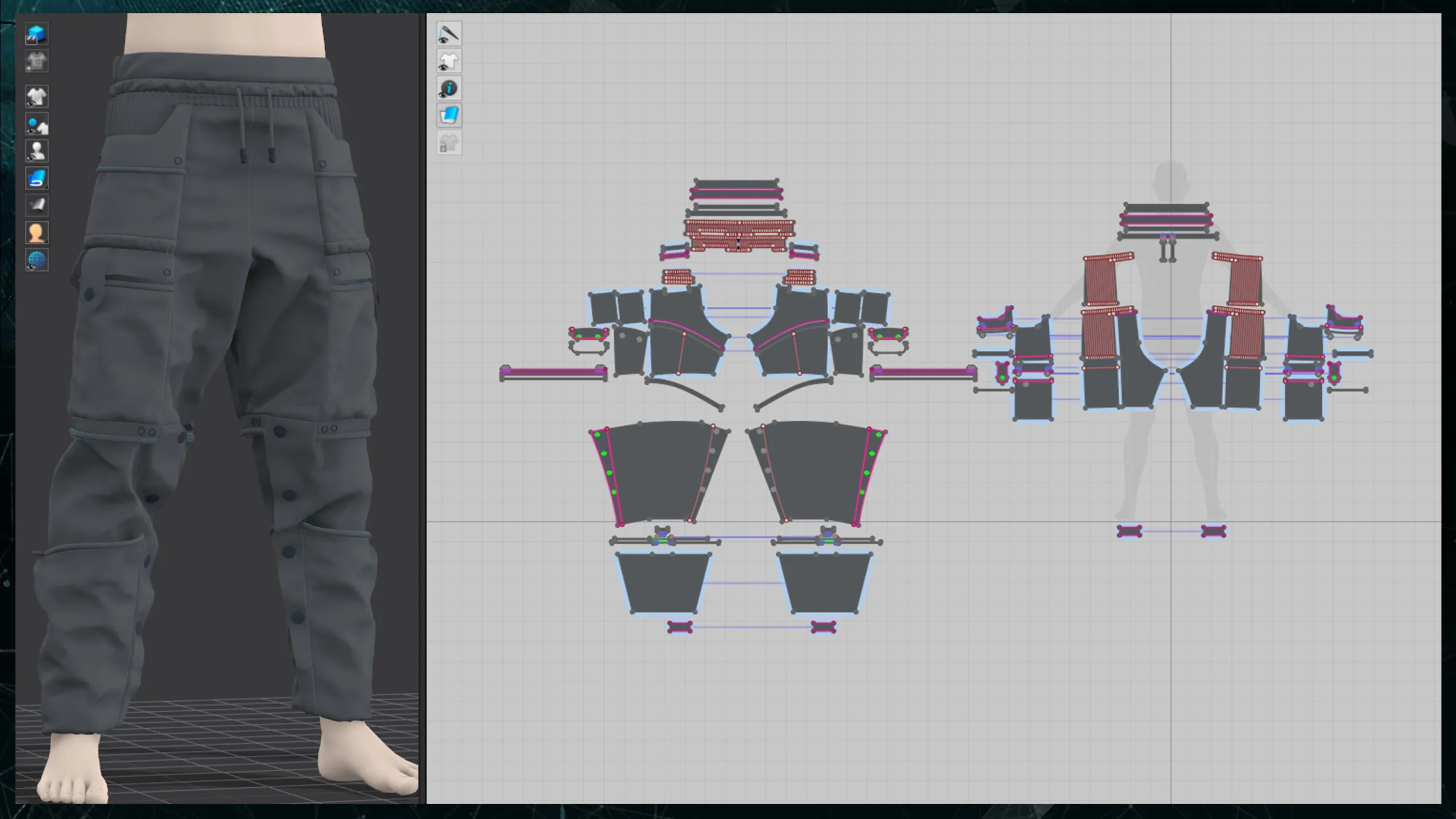
Task: Select the red-stitched waistband pattern at top
Action: click(x=738, y=234)
